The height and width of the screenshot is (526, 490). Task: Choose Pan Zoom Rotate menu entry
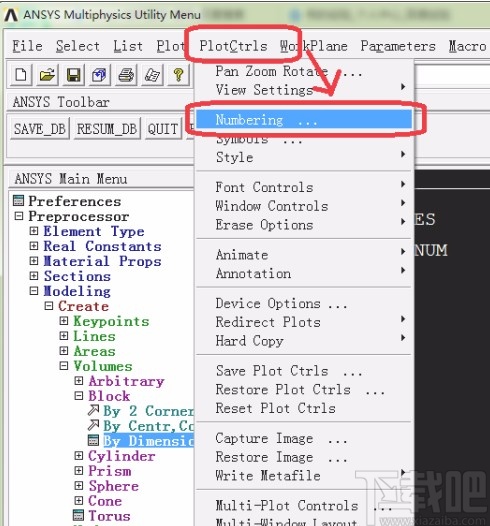coord(304,71)
